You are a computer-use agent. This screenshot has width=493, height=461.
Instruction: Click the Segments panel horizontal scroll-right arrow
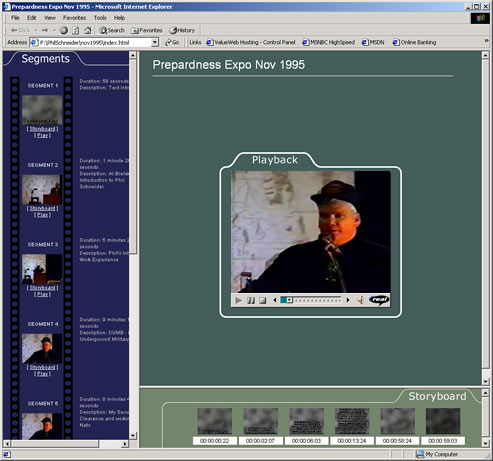pyautogui.click(x=125, y=444)
